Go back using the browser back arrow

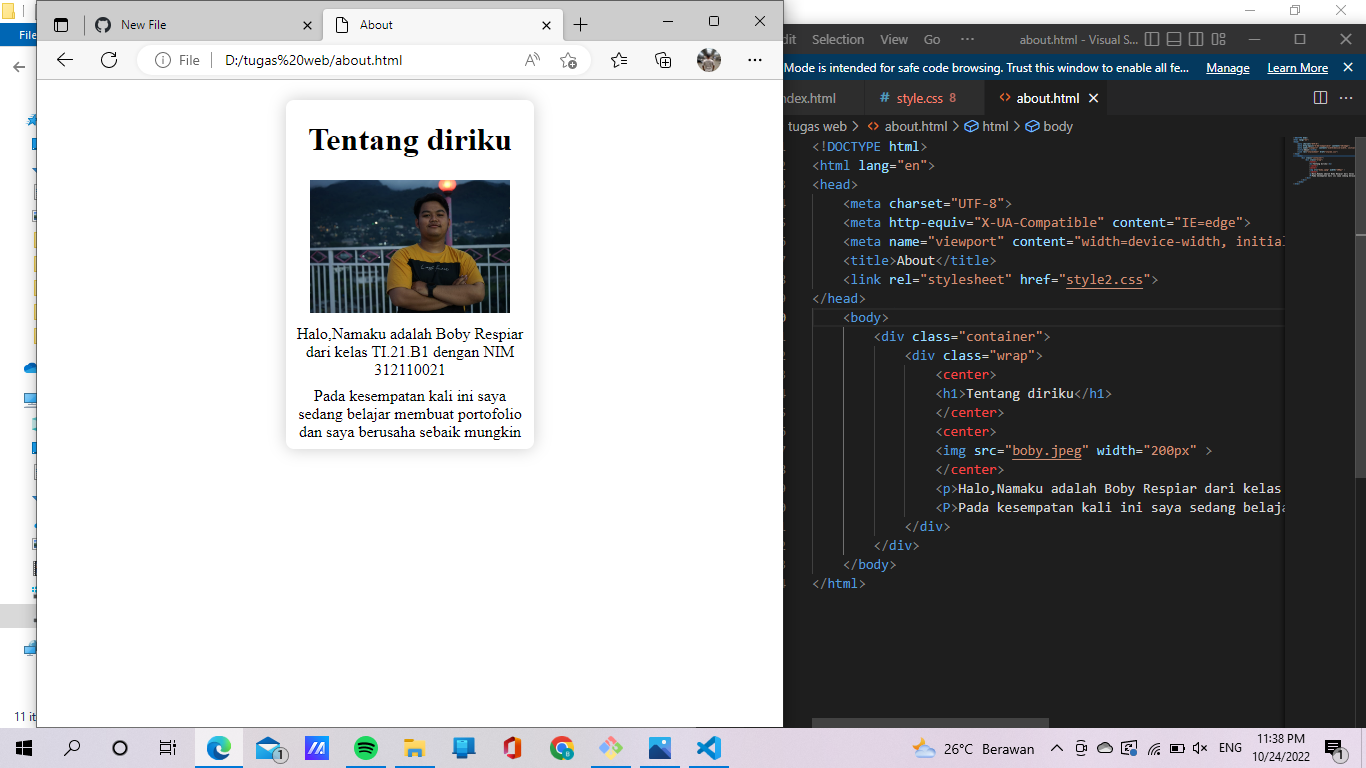pyautogui.click(x=64, y=60)
